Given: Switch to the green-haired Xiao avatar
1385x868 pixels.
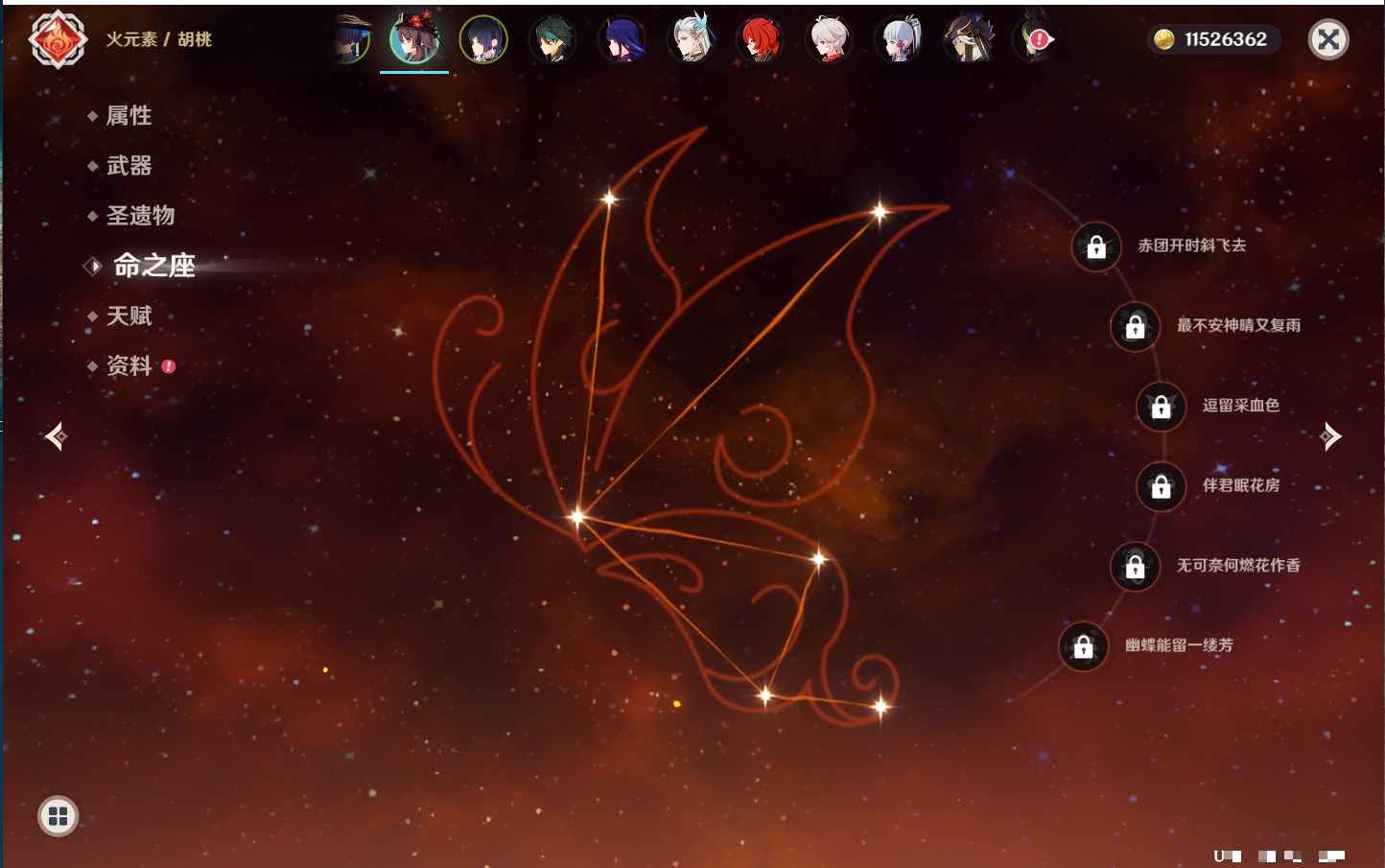Looking at the screenshot, I should 552,39.
